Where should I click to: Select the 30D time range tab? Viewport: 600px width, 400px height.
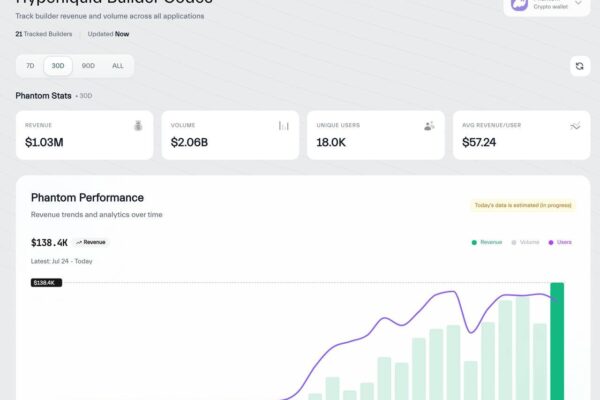pyautogui.click(x=58, y=66)
